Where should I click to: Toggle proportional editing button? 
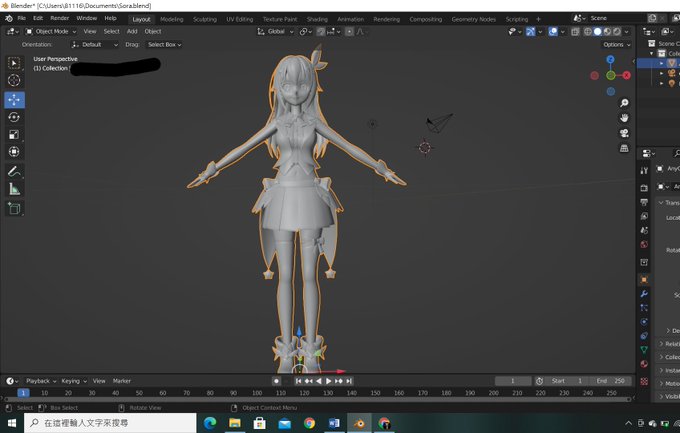(x=349, y=32)
